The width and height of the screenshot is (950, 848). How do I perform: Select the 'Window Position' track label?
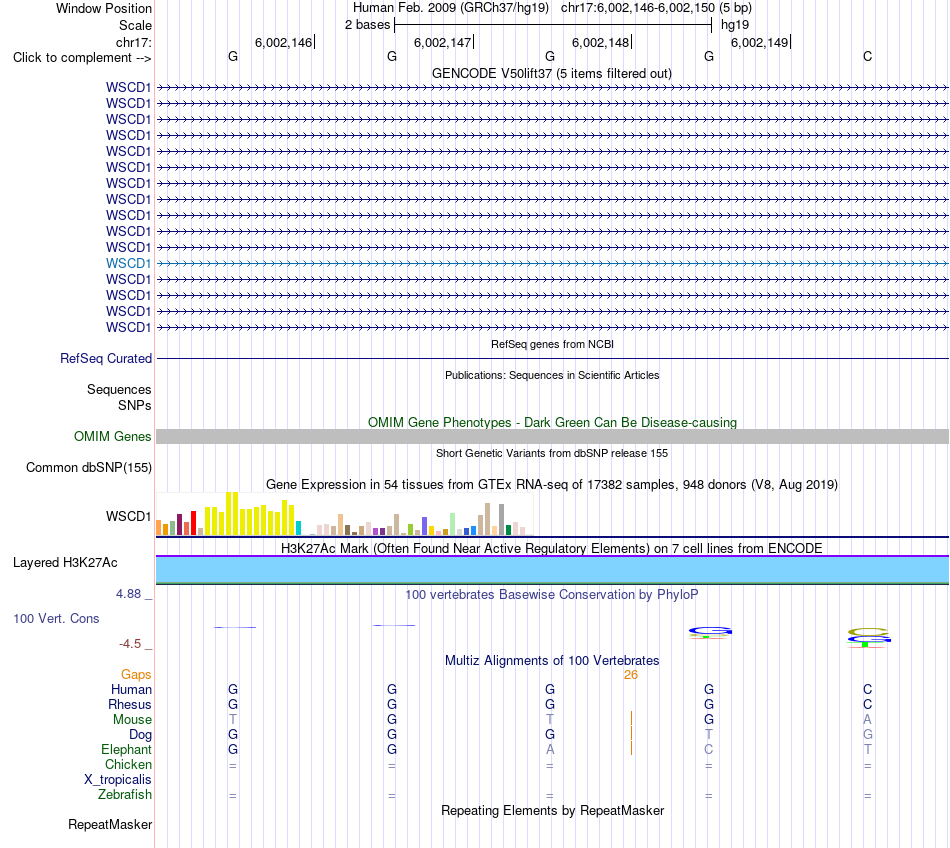pyautogui.click(x=104, y=8)
